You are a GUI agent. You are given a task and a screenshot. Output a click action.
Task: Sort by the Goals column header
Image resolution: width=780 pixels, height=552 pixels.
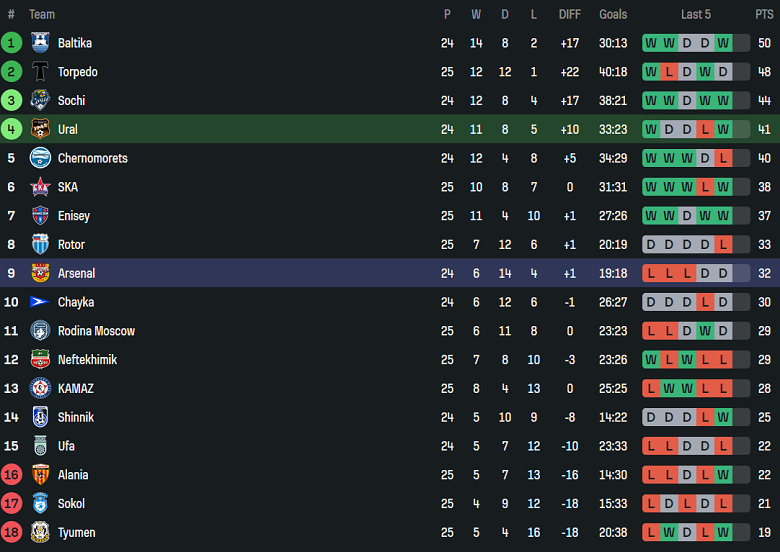(x=613, y=14)
